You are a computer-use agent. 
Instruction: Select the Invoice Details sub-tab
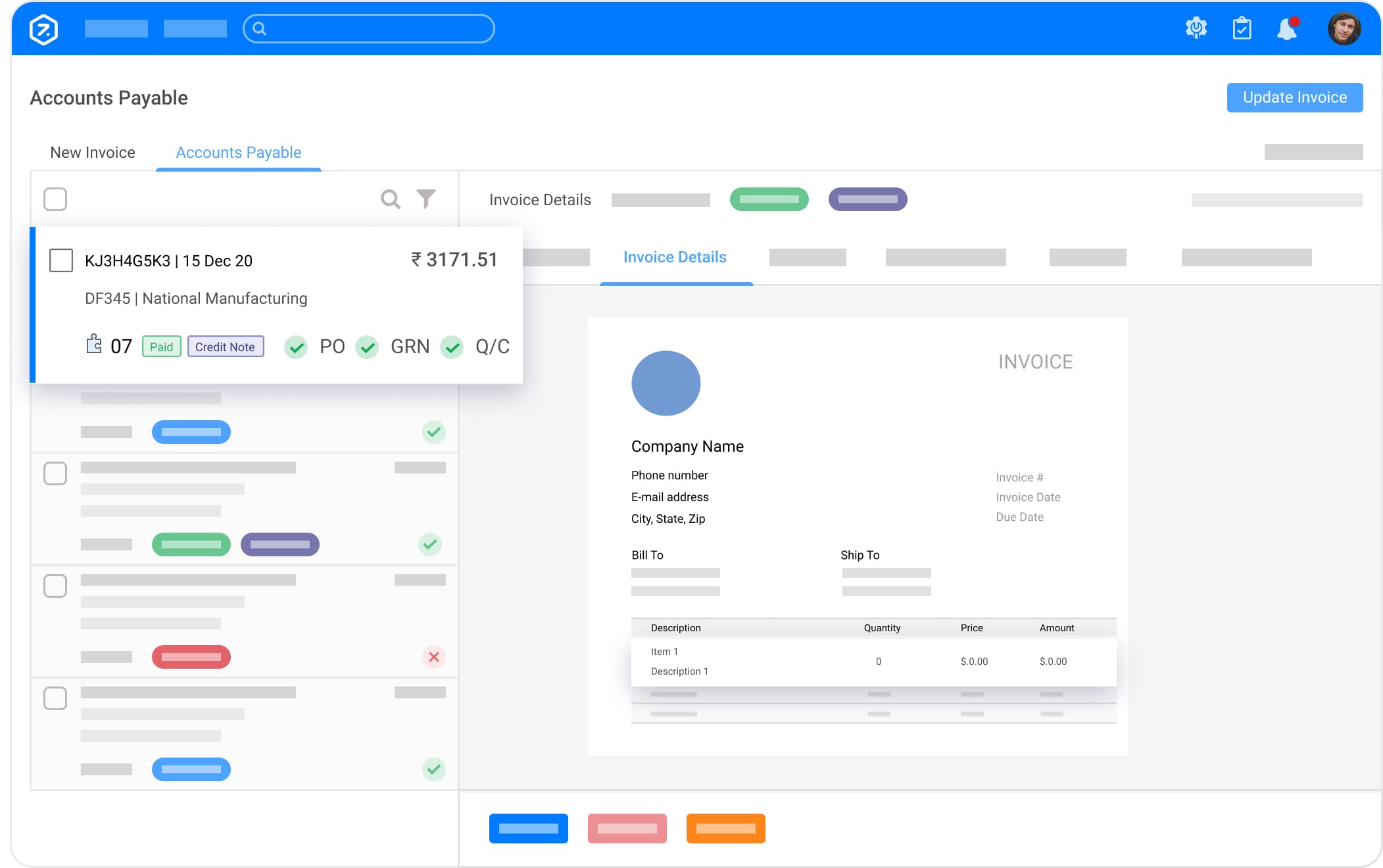click(x=675, y=257)
